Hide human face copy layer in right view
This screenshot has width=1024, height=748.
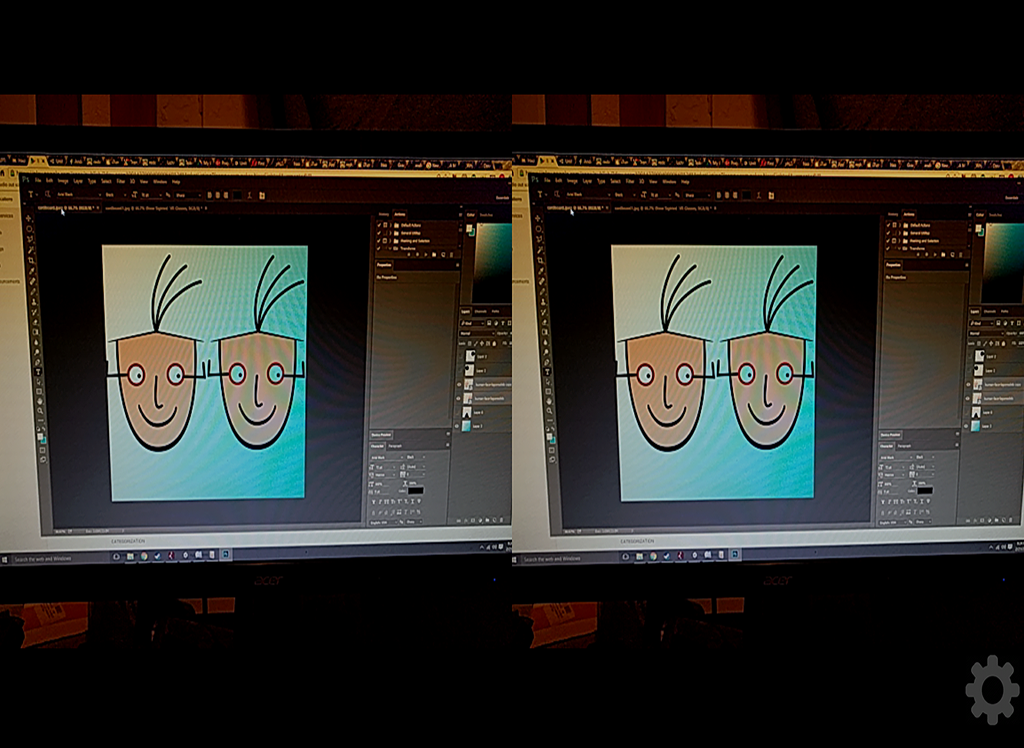point(968,385)
